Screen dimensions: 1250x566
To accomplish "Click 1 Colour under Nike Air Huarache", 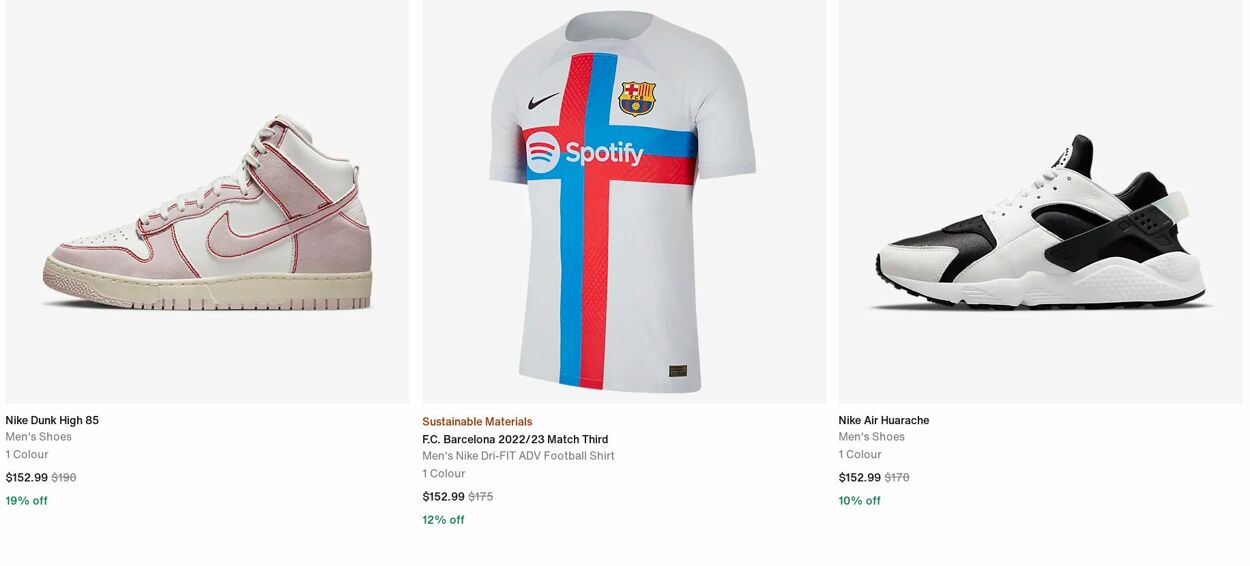I will (x=860, y=455).
